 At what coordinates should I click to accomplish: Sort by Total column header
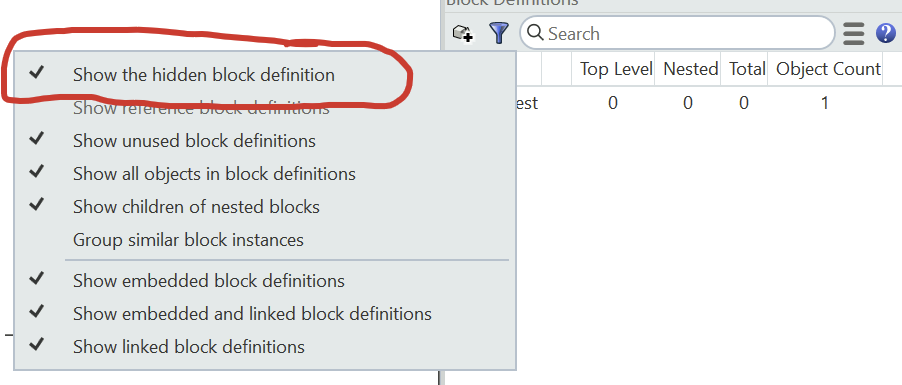pyautogui.click(x=744, y=69)
